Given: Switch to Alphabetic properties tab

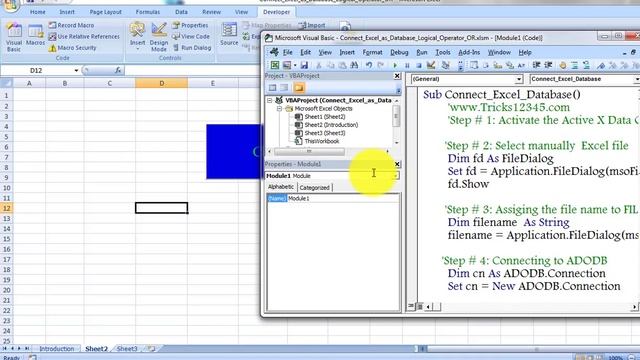Looking at the screenshot, I should click(281, 187).
